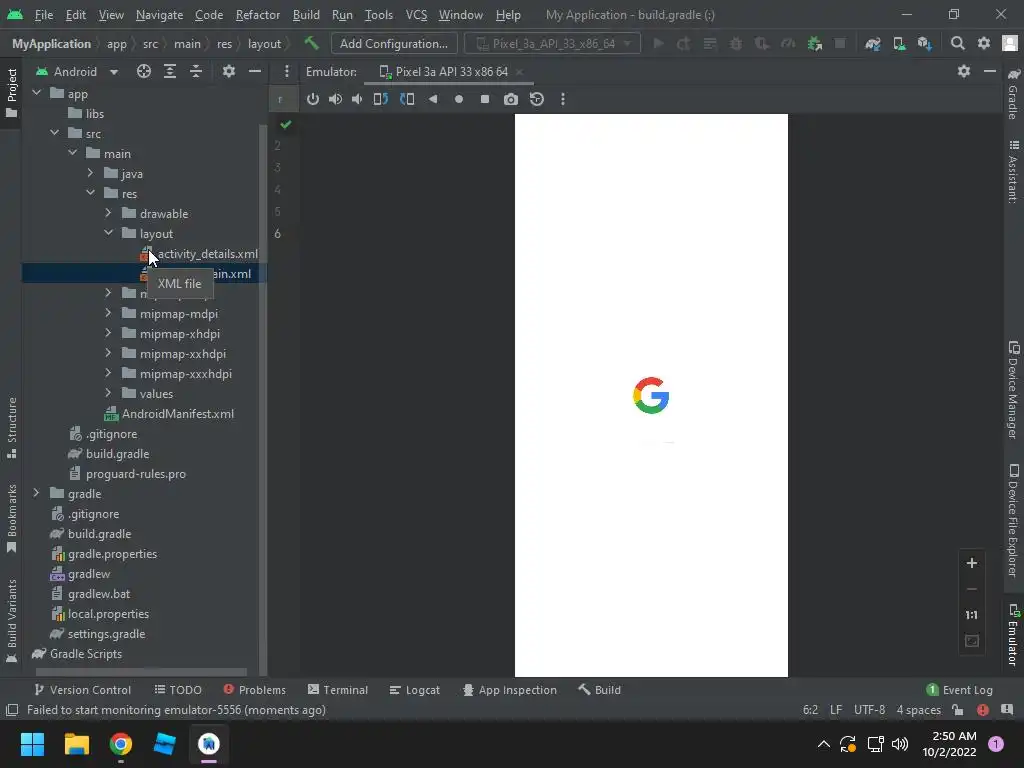Click the emulator power button icon

313,99
